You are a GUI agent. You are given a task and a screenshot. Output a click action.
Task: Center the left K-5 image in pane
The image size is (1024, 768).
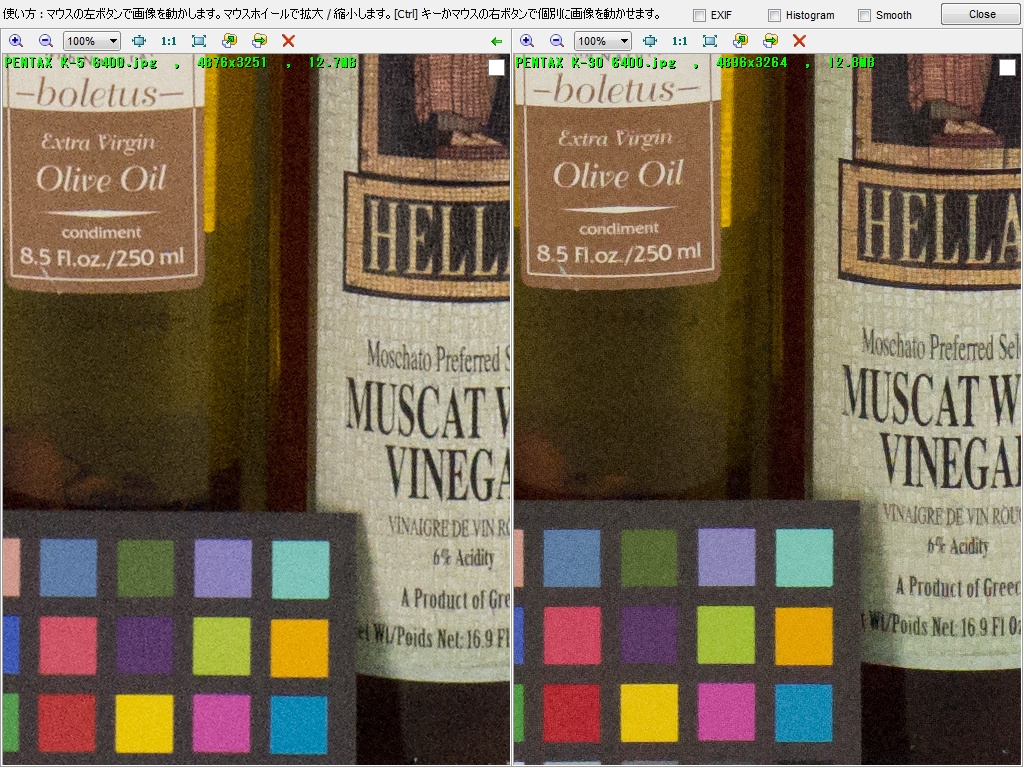[x=139, y=41]
